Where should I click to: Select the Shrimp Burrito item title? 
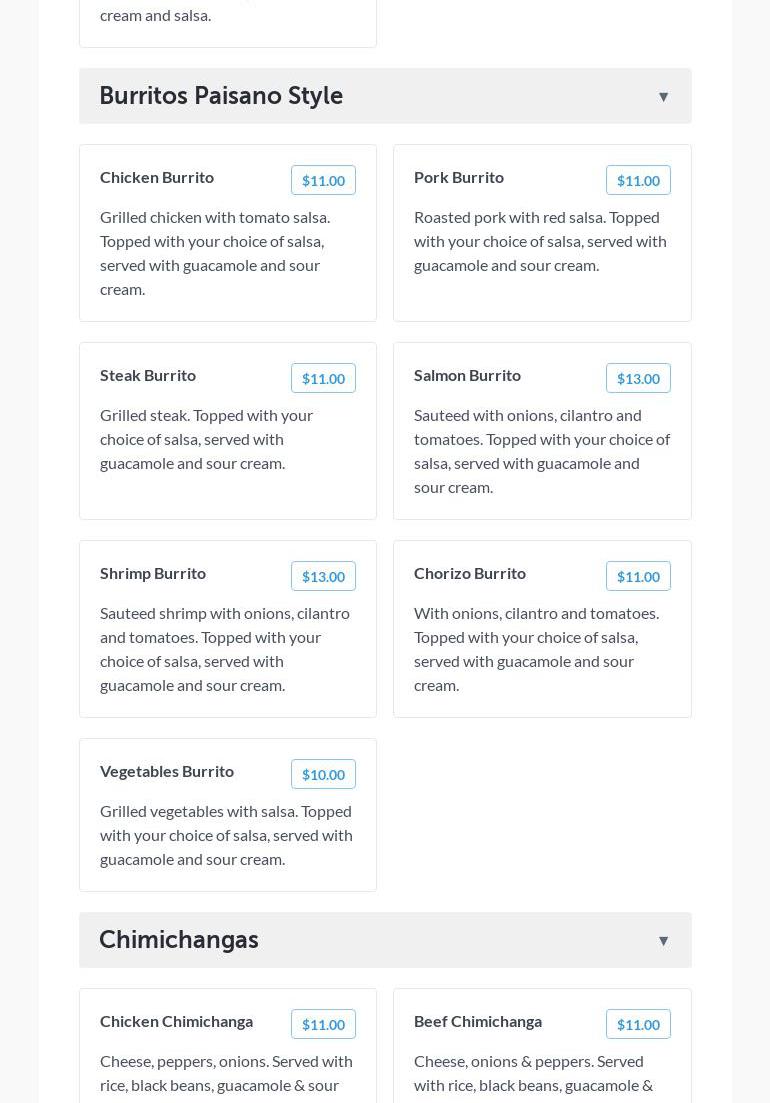pyautogui.click(x=153, y=573)
